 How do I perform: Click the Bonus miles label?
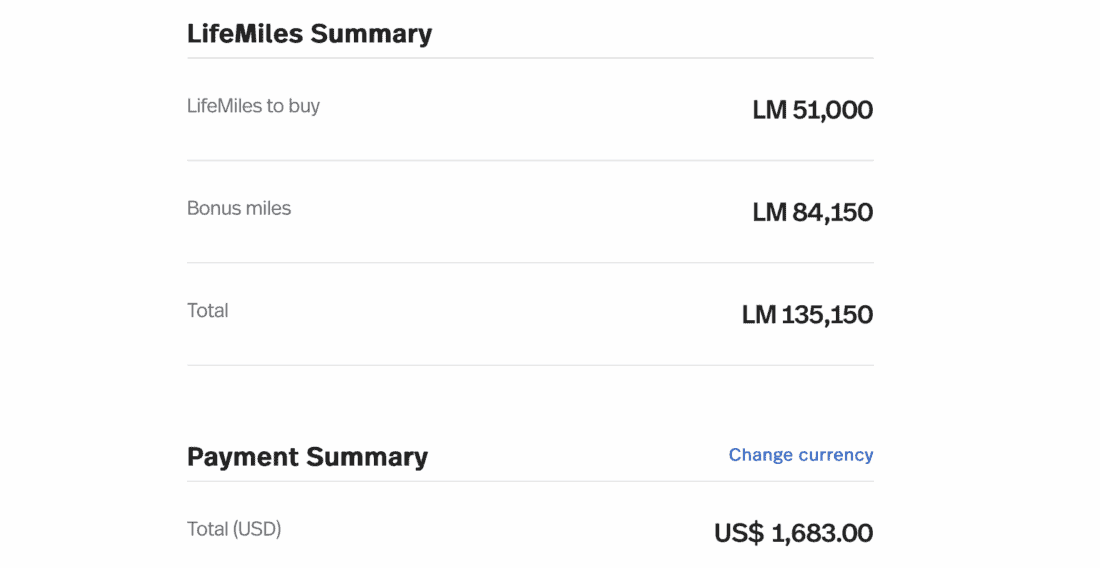coord(239,209)
